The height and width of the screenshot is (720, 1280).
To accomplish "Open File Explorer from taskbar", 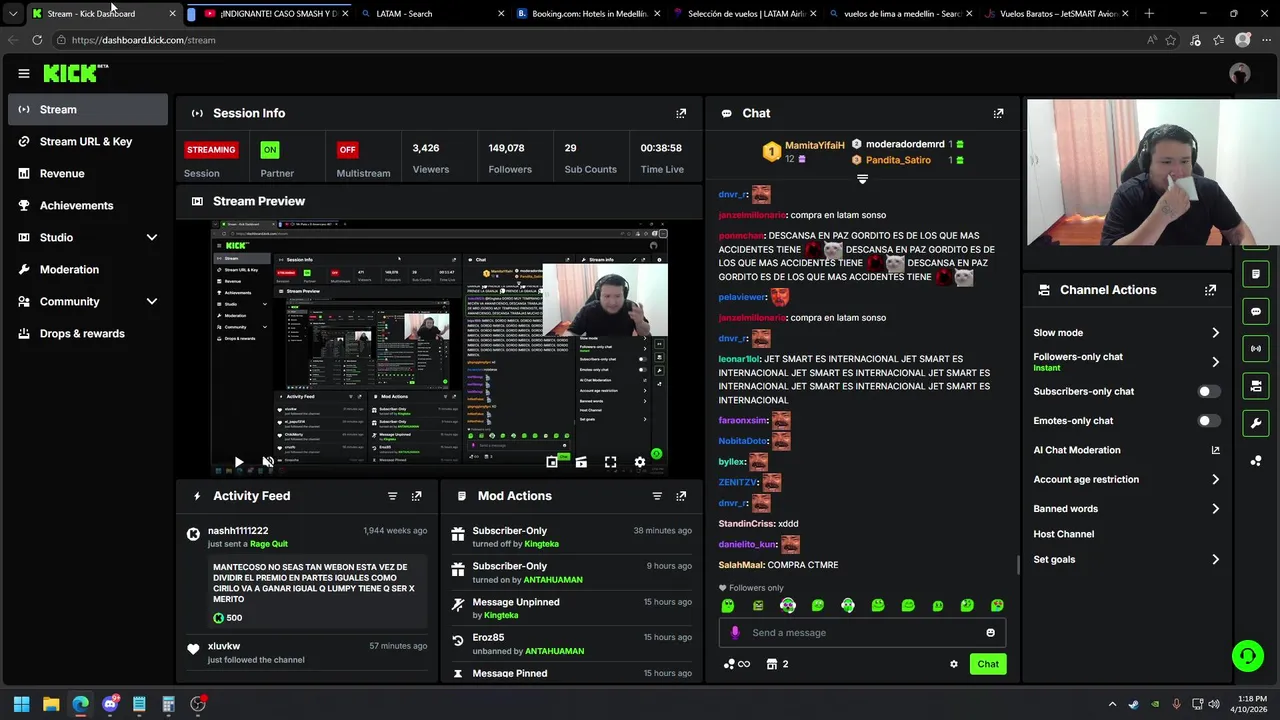I will pos(51,704).
